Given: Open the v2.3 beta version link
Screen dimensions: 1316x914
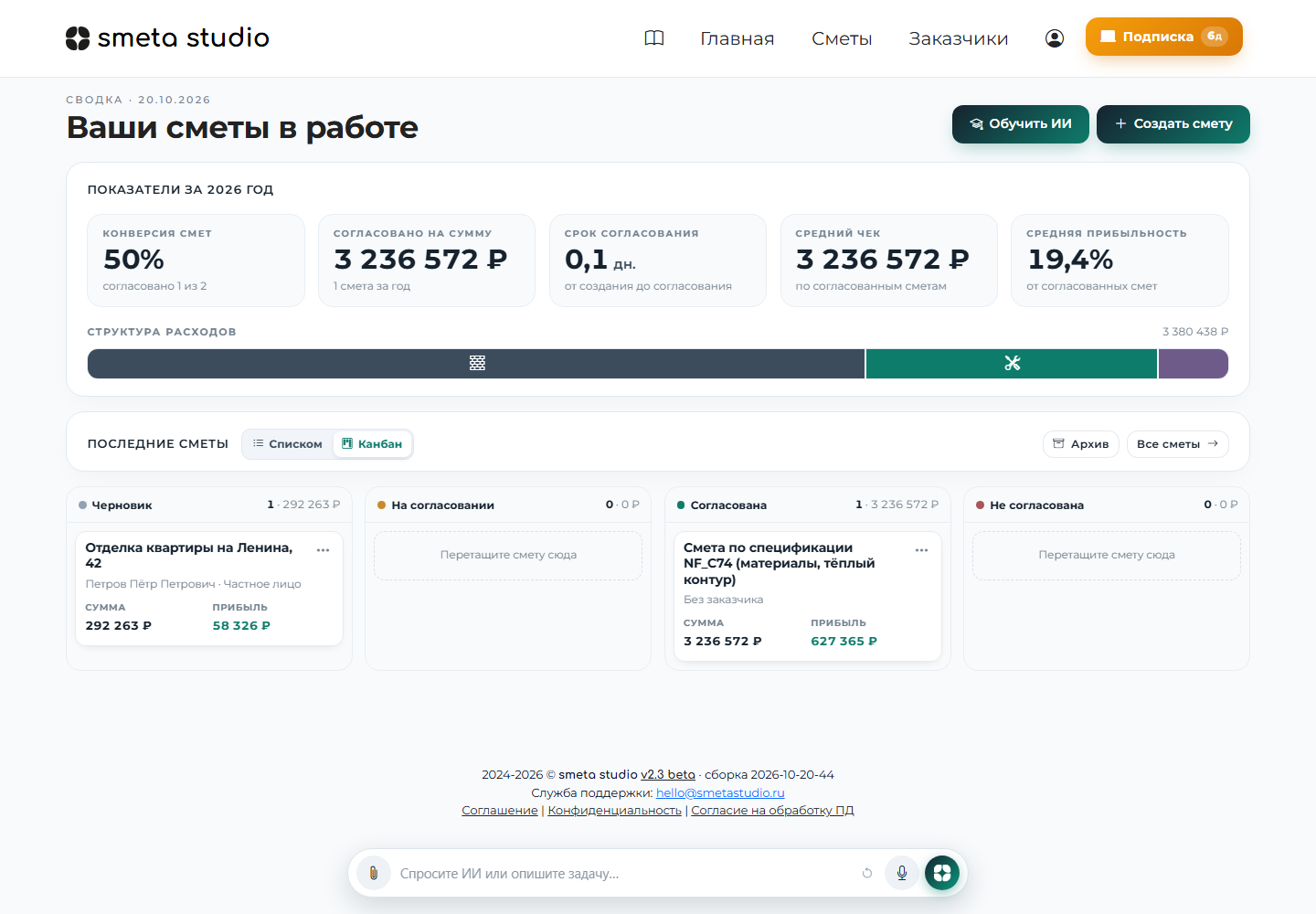Looking at the screenshot, I should [668, 775].
